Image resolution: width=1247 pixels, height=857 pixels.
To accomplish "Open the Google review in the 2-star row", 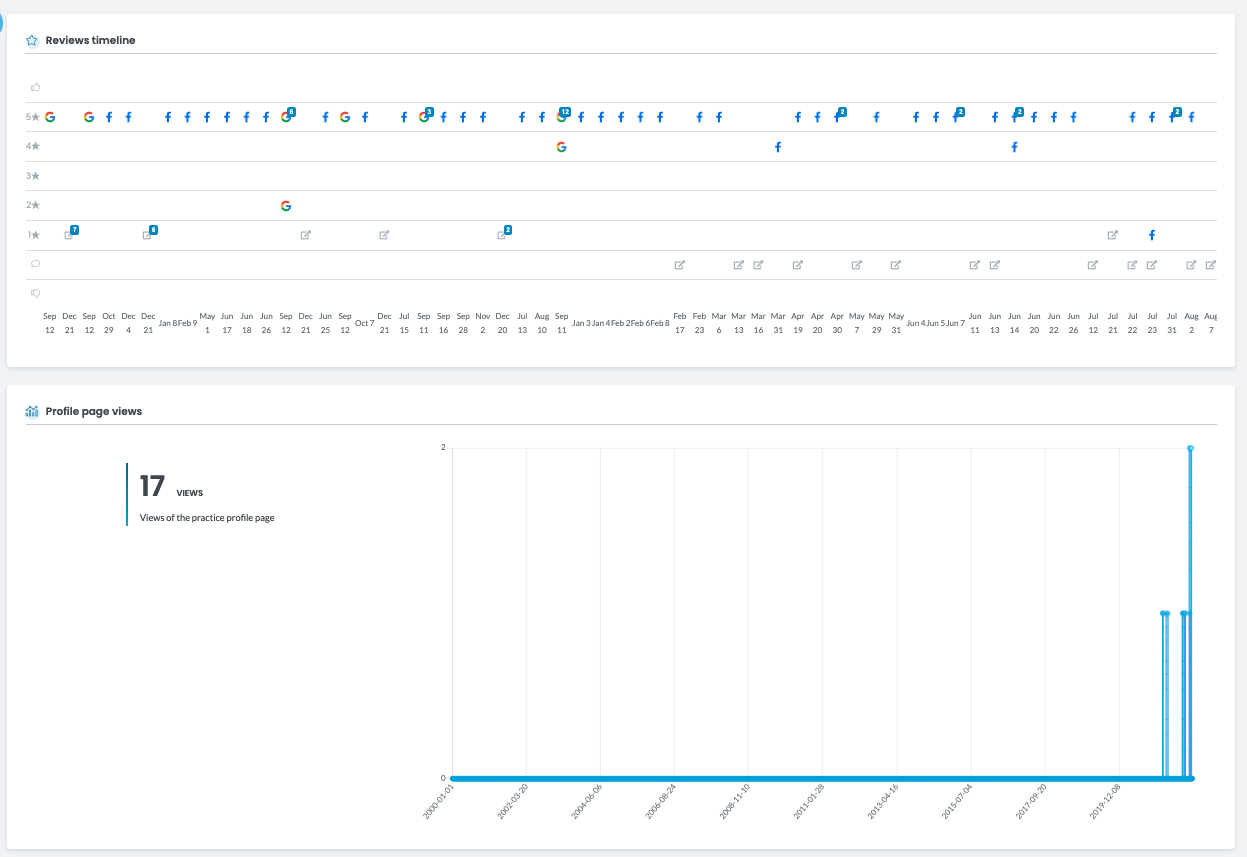I will [x=287, y=205].
